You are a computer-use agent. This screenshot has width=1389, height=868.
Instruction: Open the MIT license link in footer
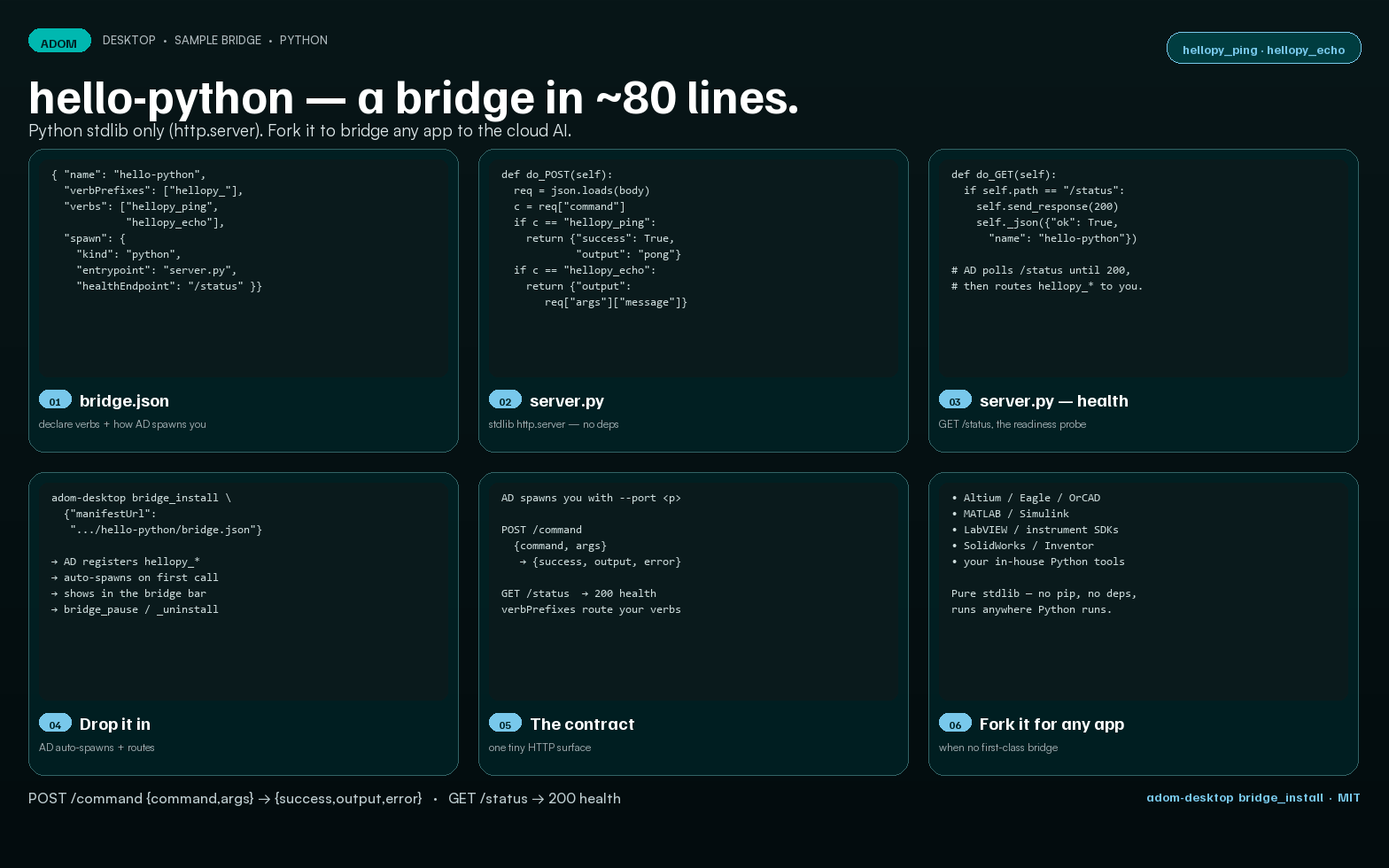pyautogui.click(x=1349, y=798)
